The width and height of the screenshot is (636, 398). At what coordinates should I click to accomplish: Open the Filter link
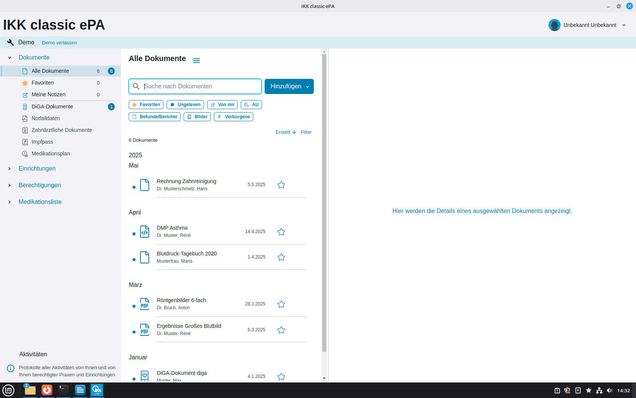[306, 132]
